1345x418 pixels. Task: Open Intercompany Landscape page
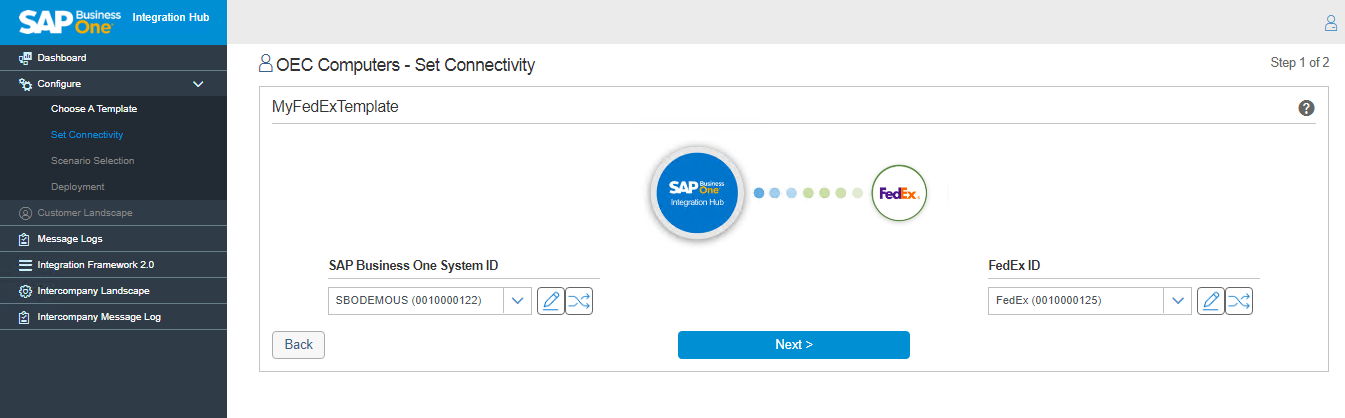click(x=93, y=291)
